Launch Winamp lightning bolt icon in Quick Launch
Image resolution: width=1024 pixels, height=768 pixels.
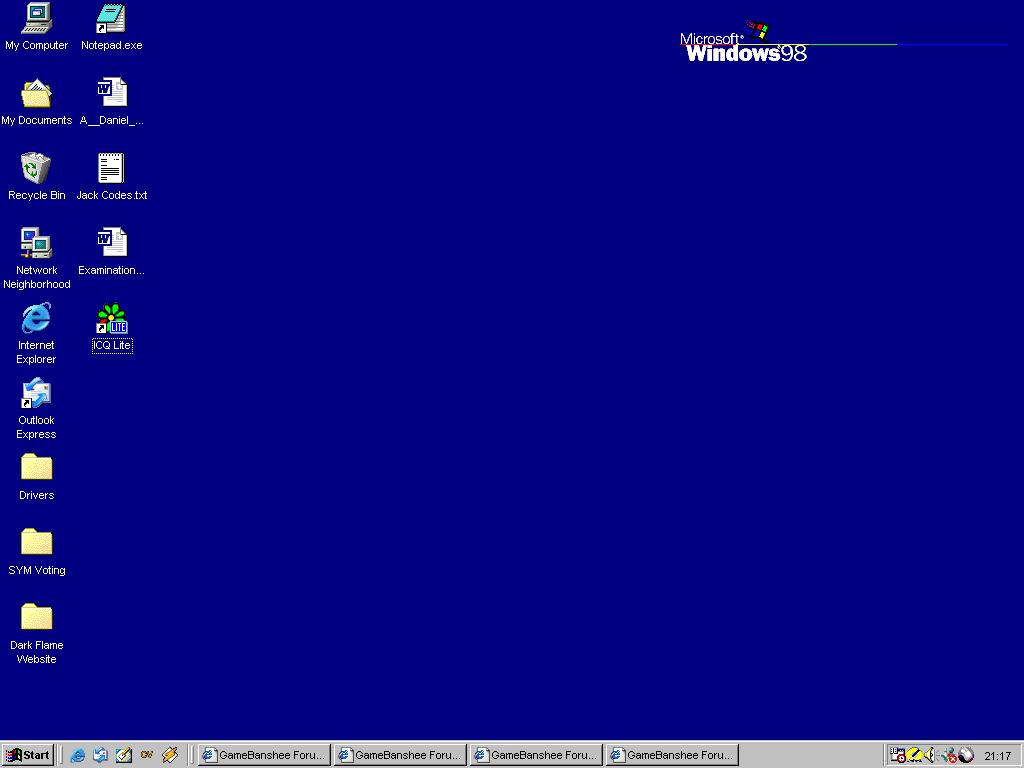point(170,756)
